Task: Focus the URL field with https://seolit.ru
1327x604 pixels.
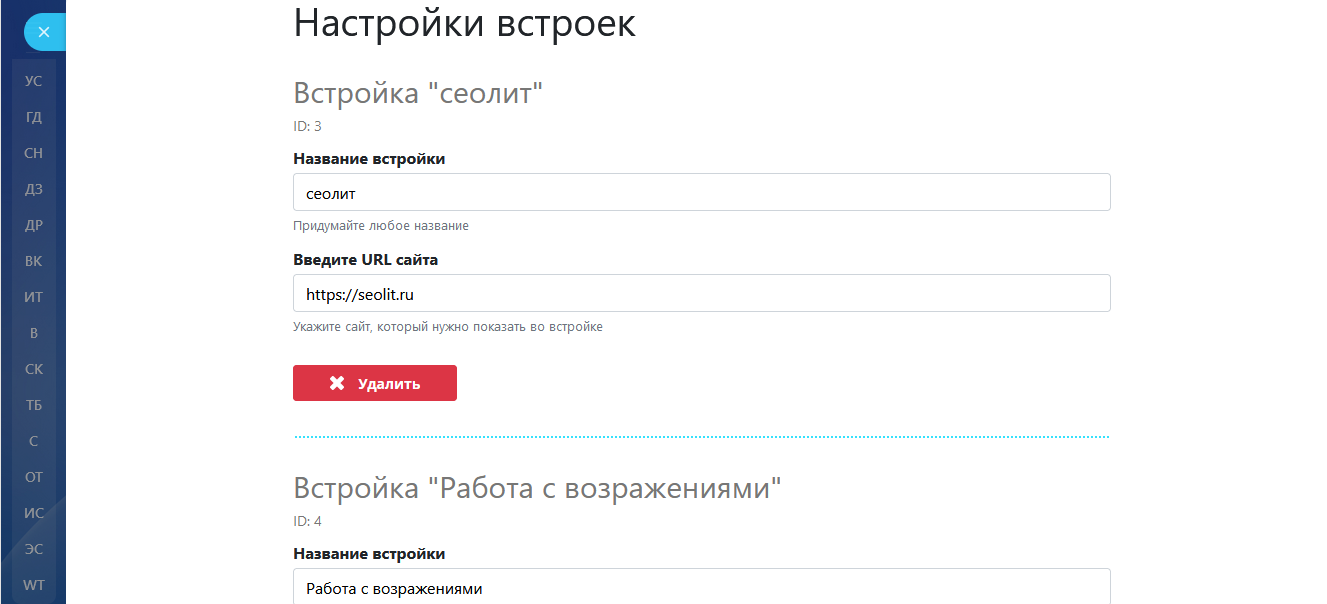Action: (701, 293)
